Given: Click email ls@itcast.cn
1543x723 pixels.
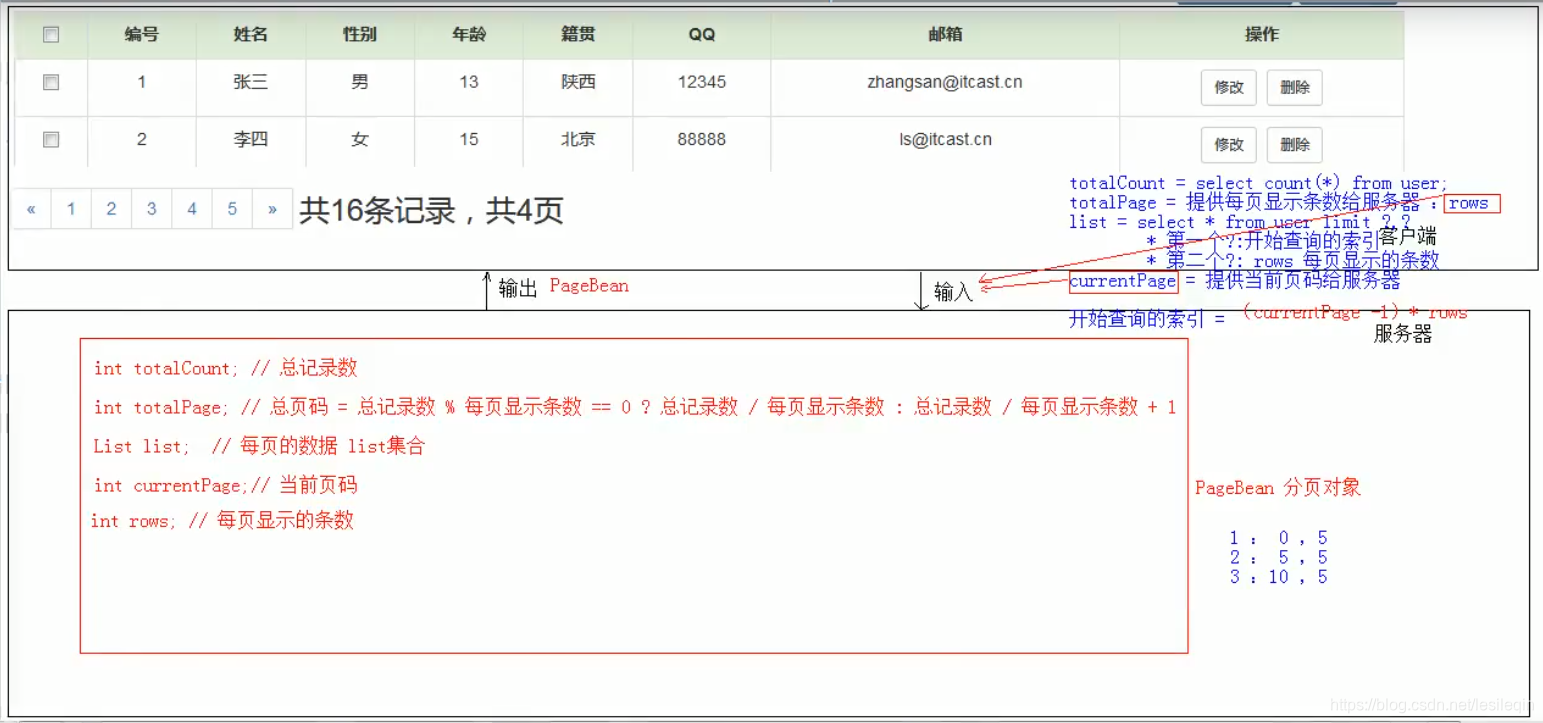Looking at the screenshot, I should (945, 140).
